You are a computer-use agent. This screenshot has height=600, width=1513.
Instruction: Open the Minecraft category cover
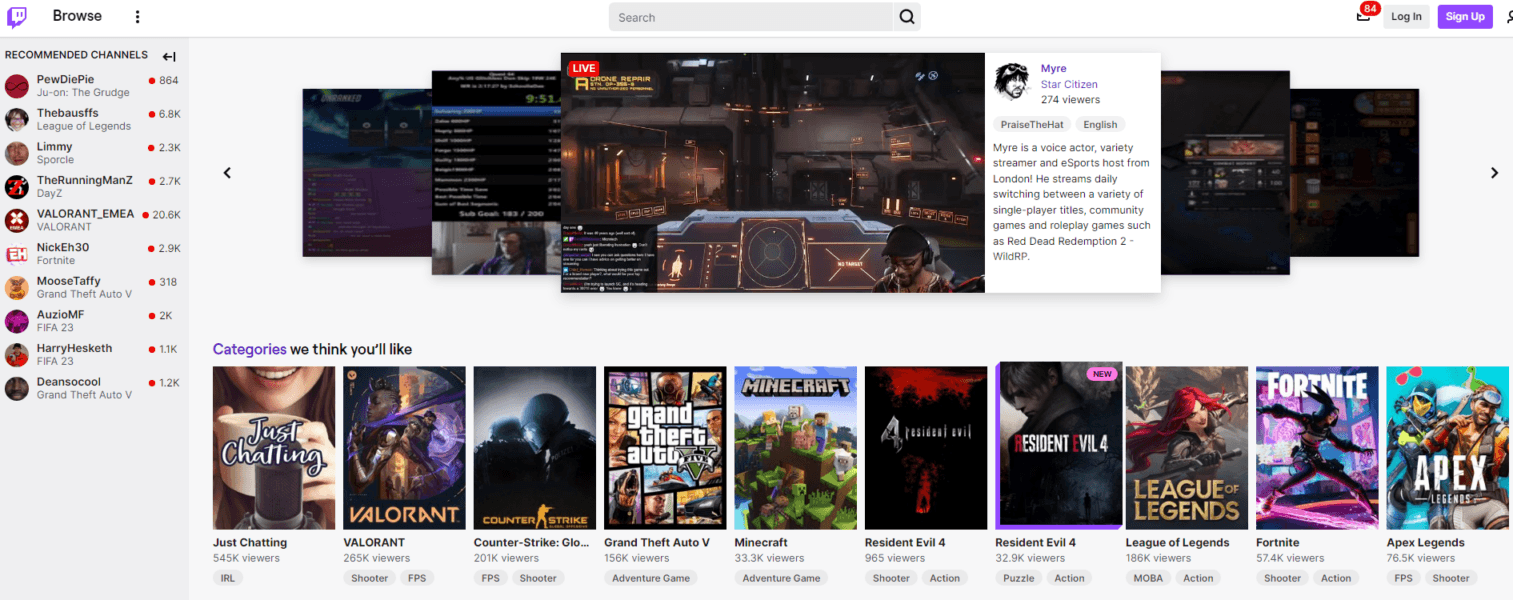(x=795, y=447)
